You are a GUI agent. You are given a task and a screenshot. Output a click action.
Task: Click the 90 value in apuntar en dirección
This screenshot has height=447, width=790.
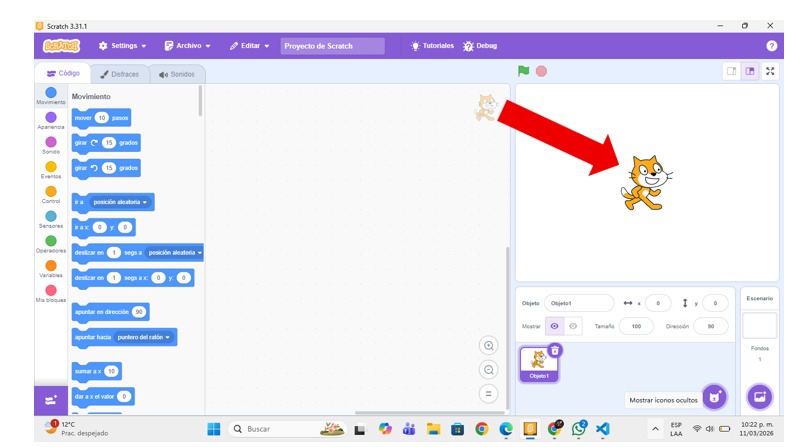coord(139,312)
